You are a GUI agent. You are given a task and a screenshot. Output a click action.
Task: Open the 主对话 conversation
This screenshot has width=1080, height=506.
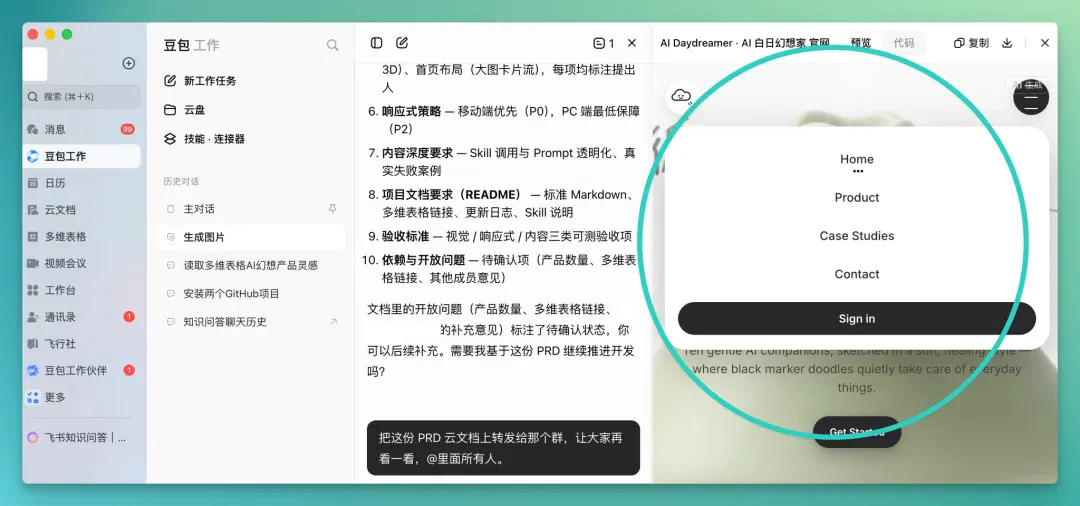[250, 209]
